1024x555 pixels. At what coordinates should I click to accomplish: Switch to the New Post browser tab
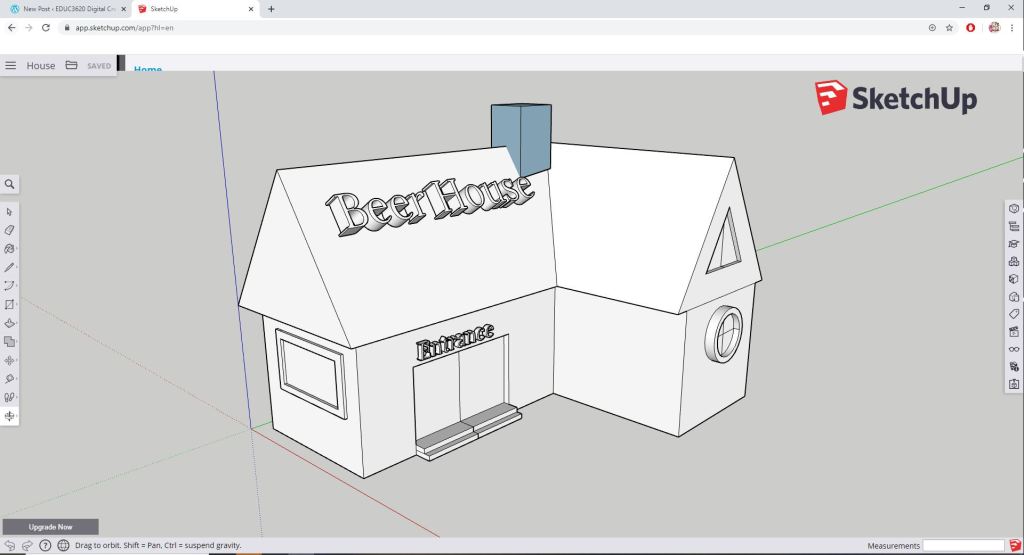[x=66, y=8]
